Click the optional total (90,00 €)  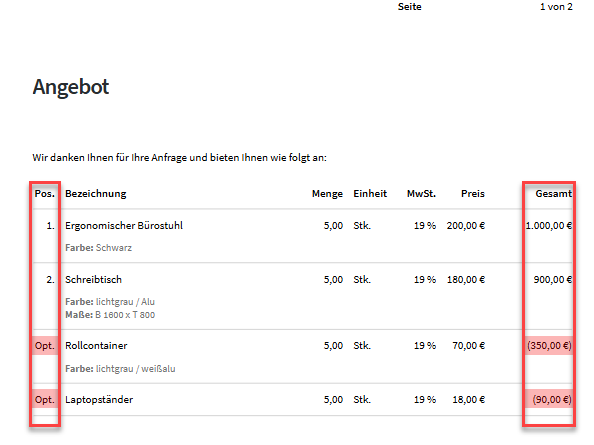coord(552,400)
